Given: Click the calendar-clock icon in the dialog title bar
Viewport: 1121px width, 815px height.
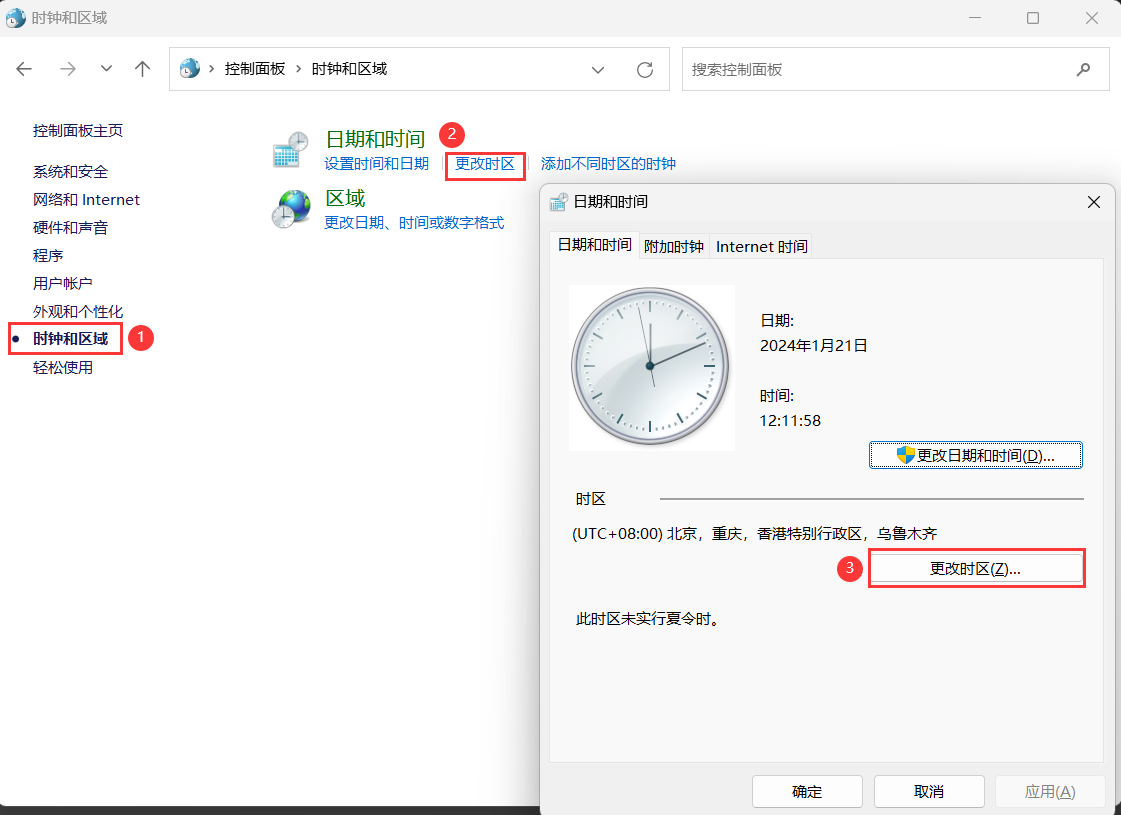Looking at the screenshot, I should click(x=558, y=201).
